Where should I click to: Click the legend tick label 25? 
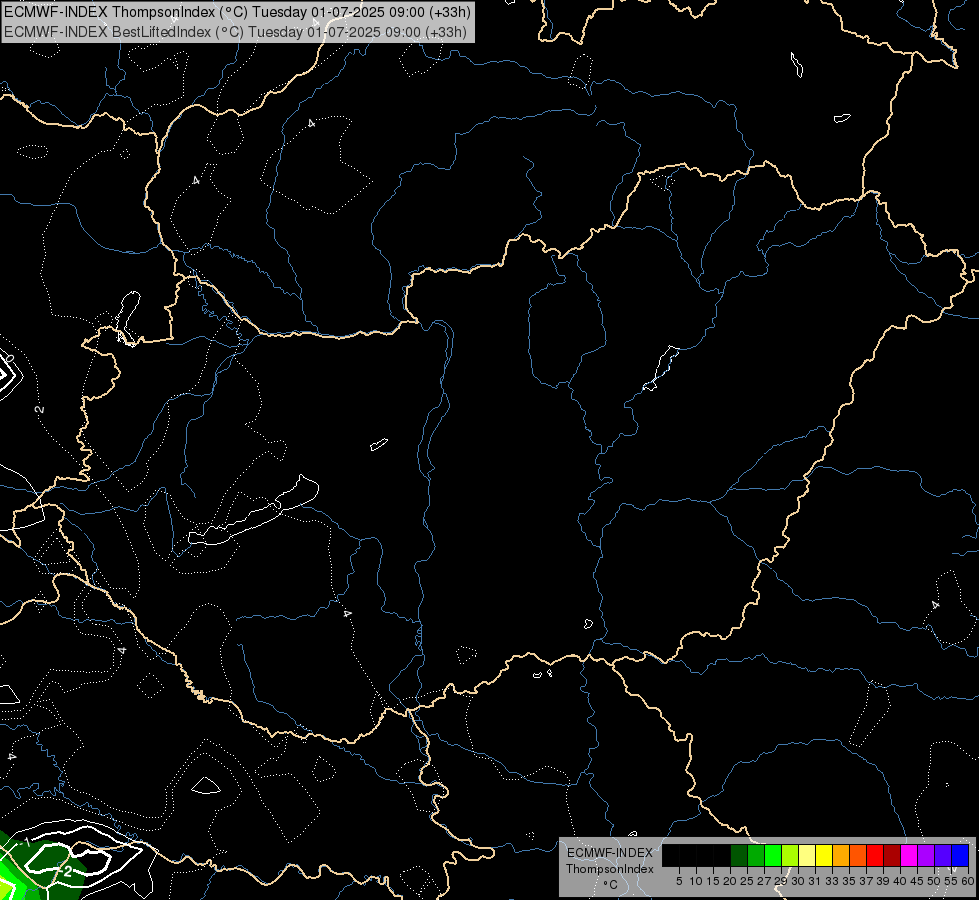747,881
